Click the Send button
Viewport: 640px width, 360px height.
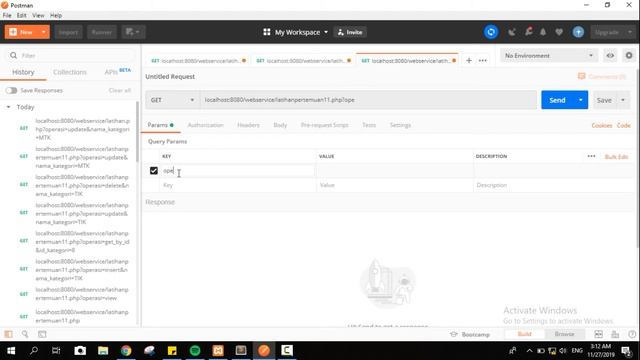(557, 100)
